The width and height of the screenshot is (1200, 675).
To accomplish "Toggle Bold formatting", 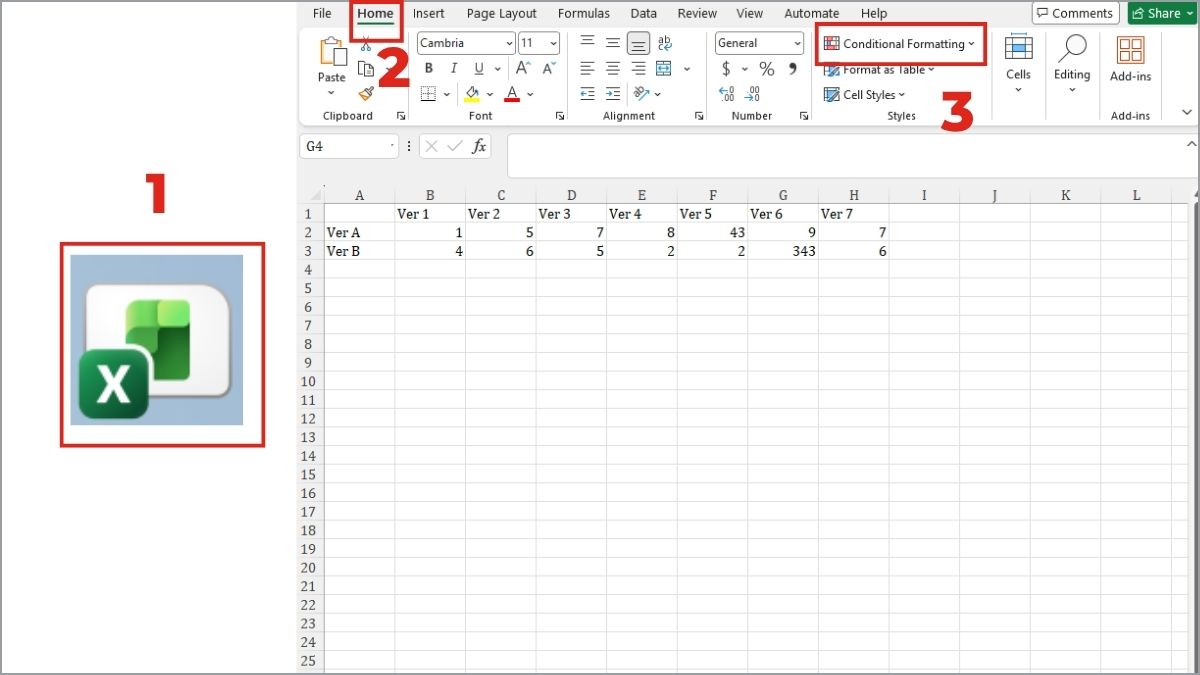I will coord(428,69).
